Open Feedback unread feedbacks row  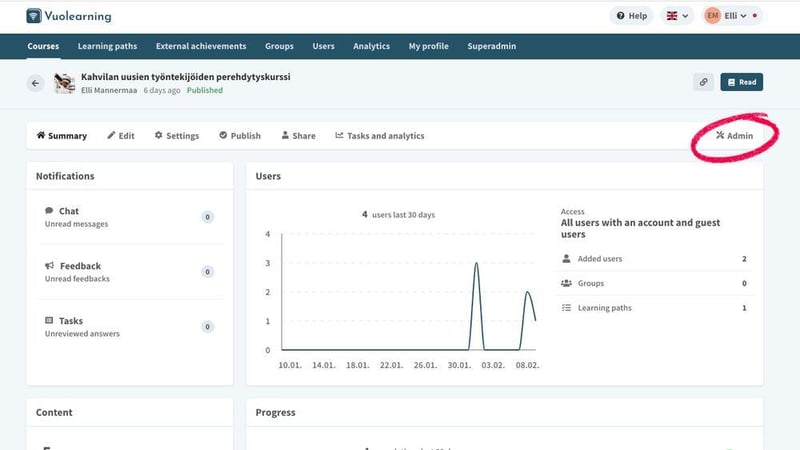click(130, 272)
